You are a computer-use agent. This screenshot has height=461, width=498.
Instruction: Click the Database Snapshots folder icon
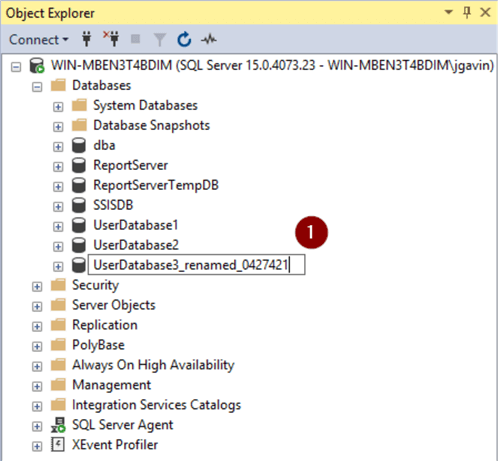click(x=79, y=125)
